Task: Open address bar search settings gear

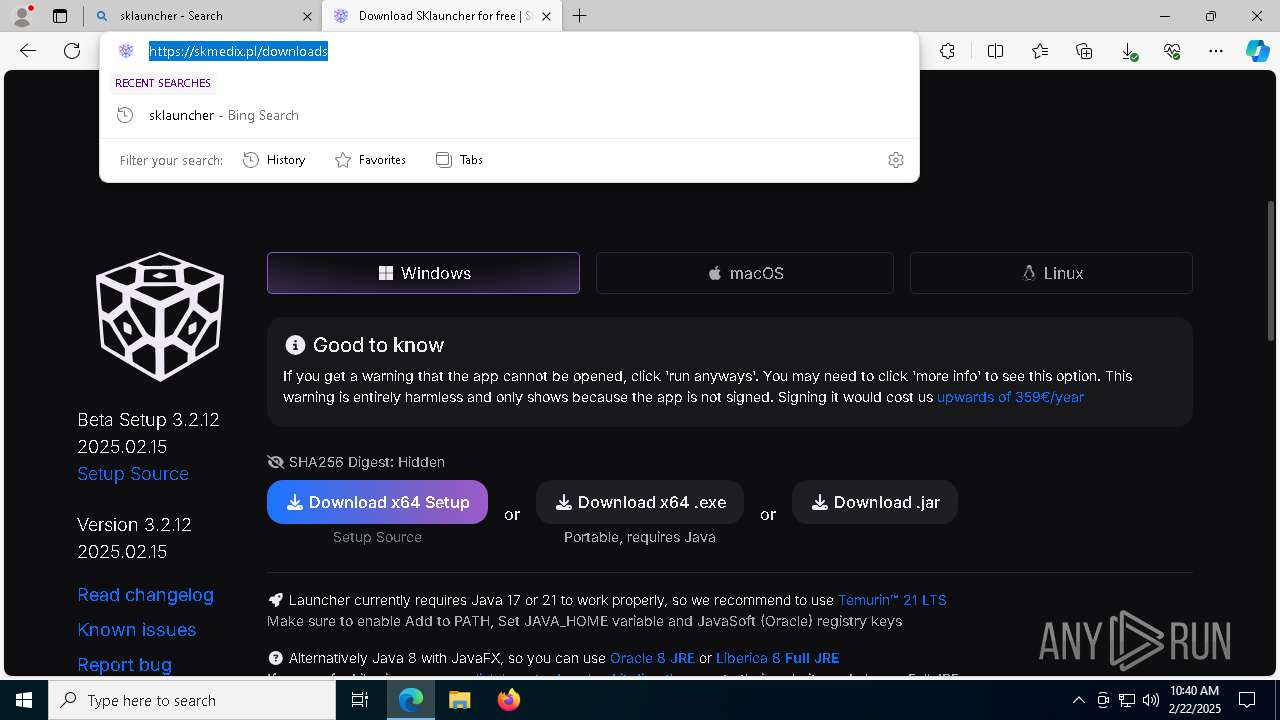Action: (x=896, y=160)
